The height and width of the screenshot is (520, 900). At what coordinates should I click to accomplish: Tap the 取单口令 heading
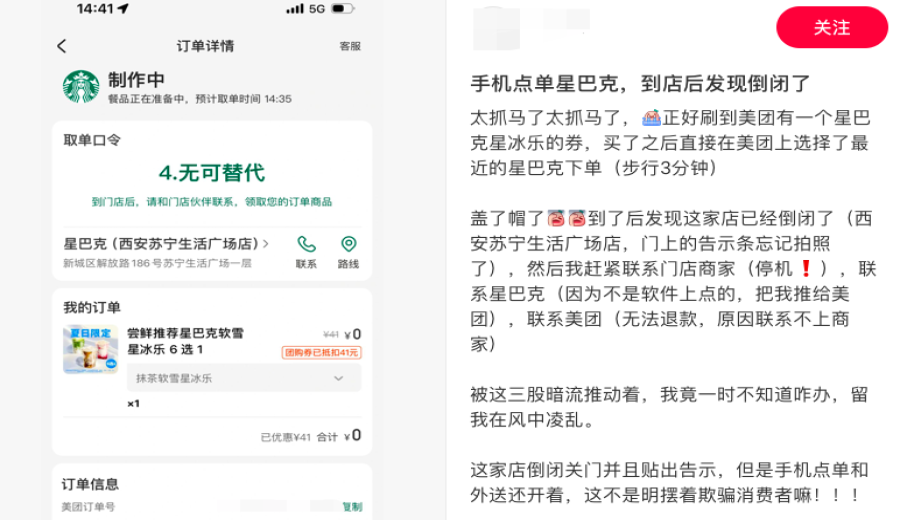(x=92, y=140)
